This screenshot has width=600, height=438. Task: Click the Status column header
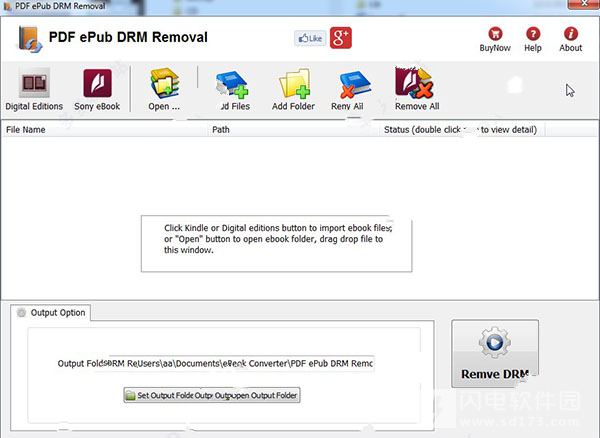462,130
